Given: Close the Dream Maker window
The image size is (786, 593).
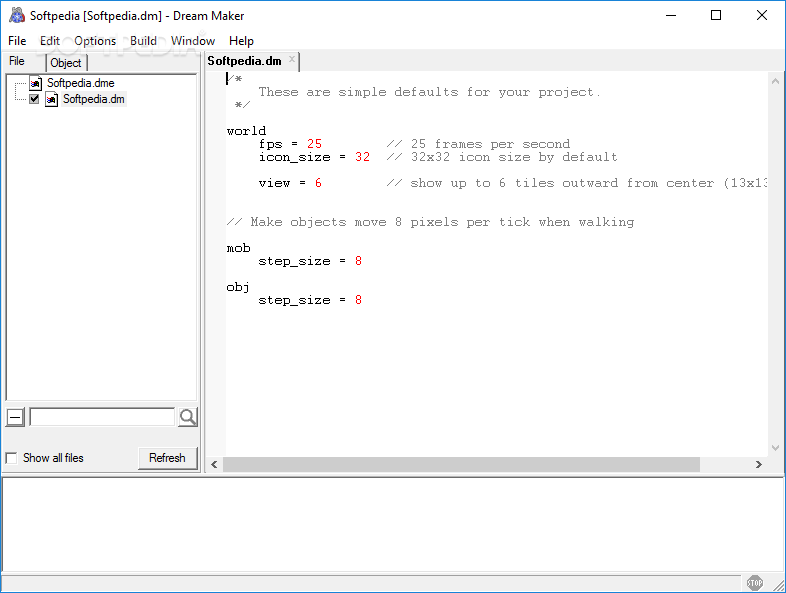Looking at the screenshot, I should [x=761, y=16].
